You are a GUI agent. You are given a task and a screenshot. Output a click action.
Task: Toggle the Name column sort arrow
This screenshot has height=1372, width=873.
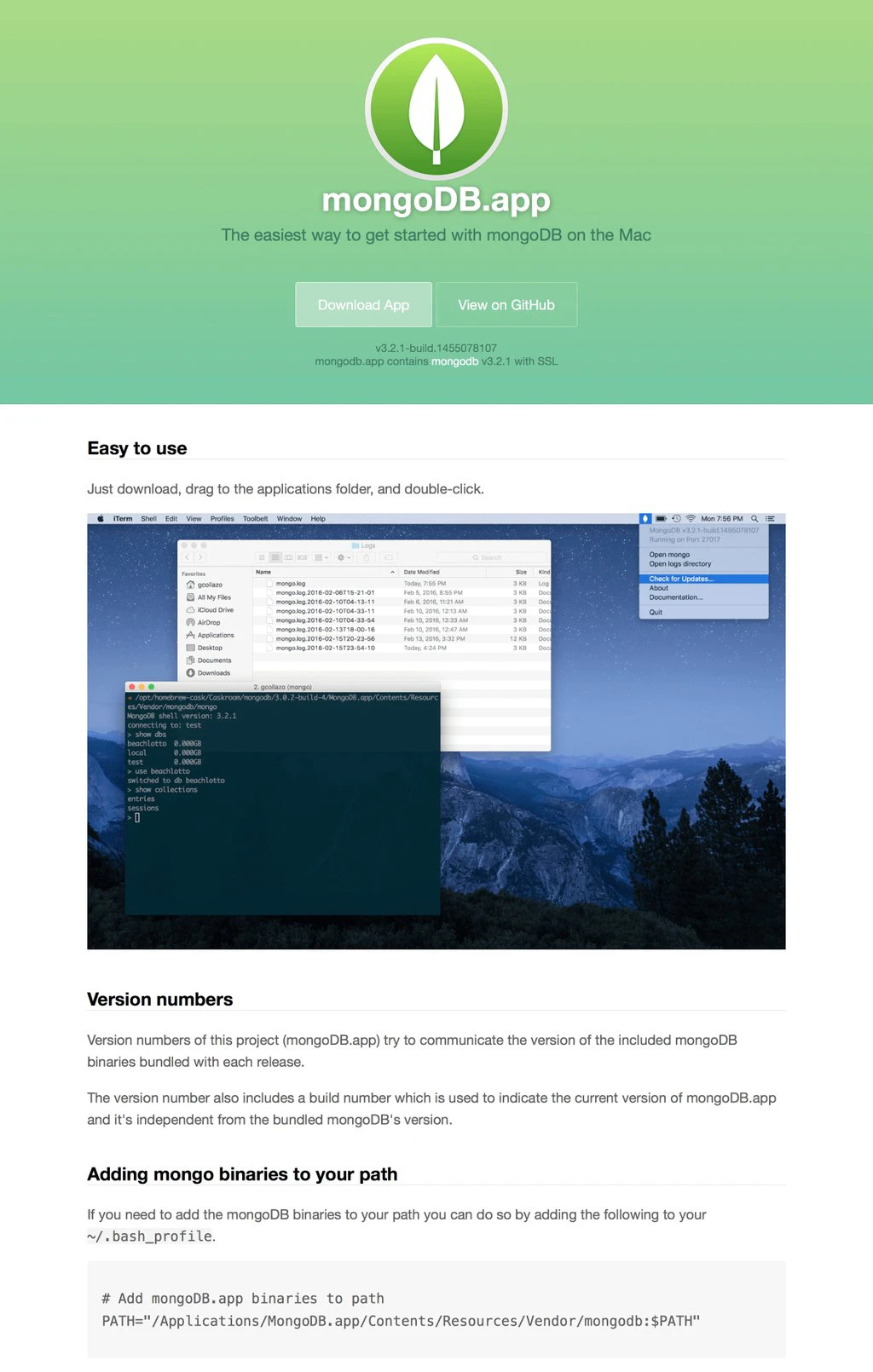(x=392, y=572)
